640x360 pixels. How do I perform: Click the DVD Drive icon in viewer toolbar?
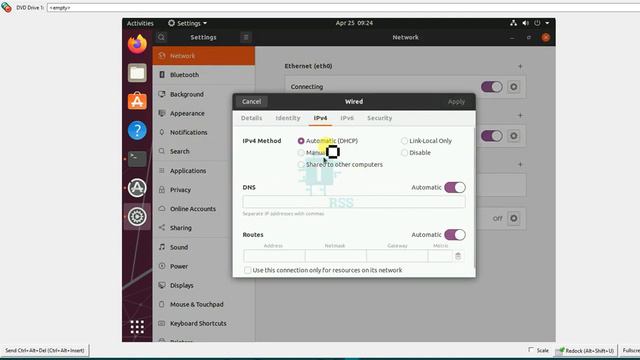click(x=7, y=7)
